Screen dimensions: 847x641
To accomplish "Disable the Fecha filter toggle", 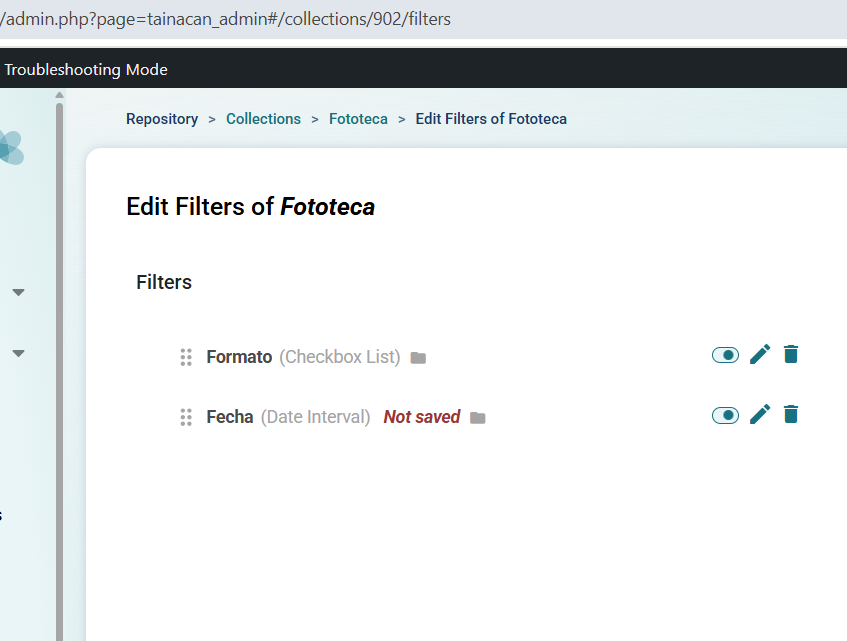I will click(x=725, y=415).
